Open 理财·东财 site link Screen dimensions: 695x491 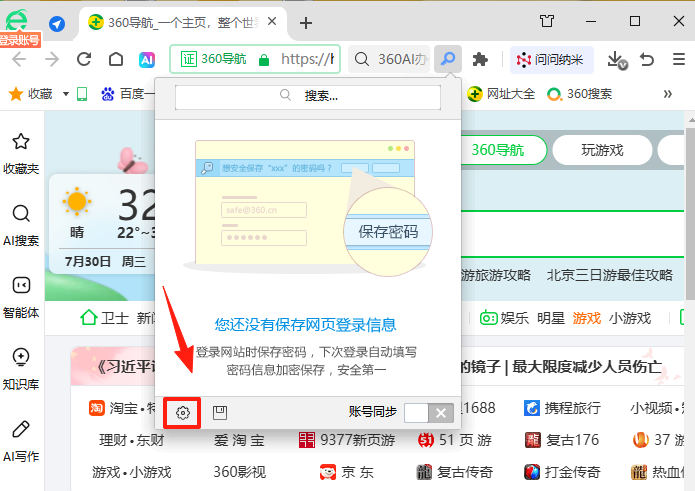(132, 440)
